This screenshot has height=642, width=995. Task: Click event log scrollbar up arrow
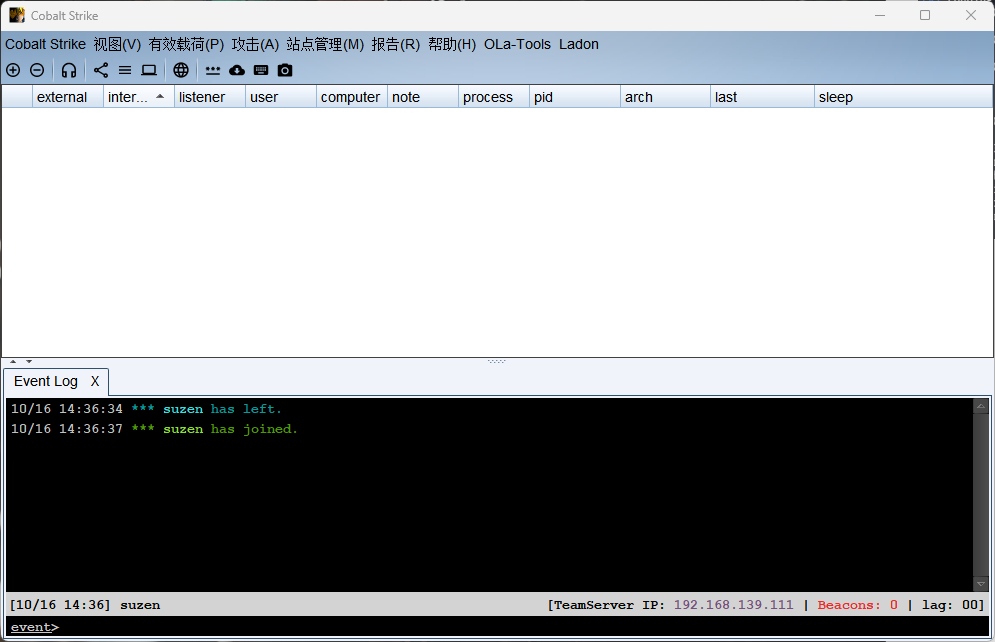(x=980, y=406)
